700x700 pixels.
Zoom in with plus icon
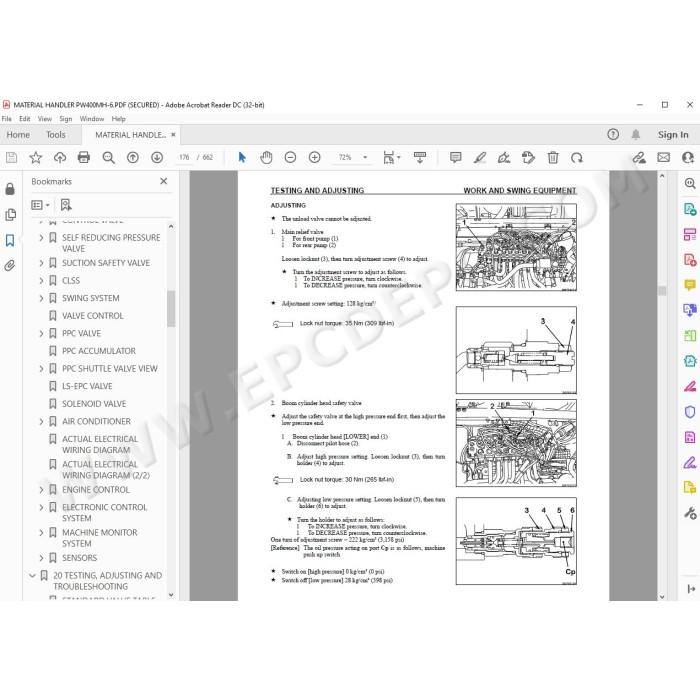(x=315, y=158)
